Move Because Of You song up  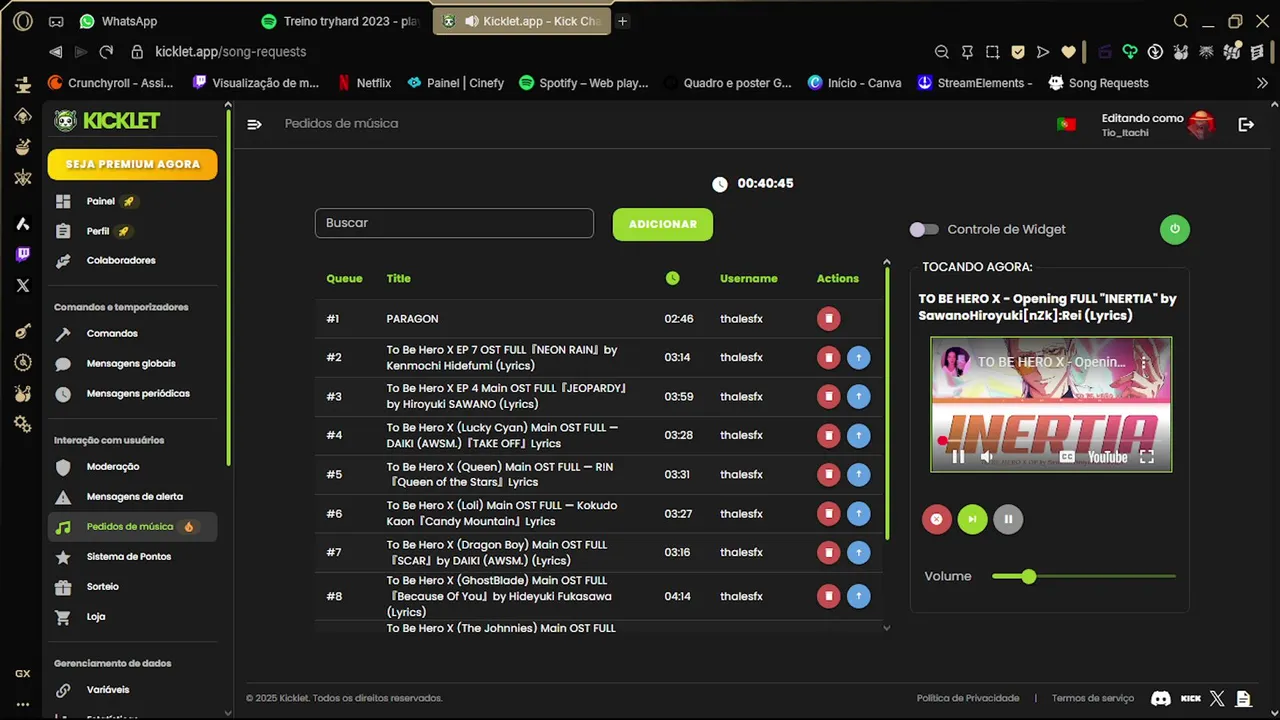[x=858, y=596]
